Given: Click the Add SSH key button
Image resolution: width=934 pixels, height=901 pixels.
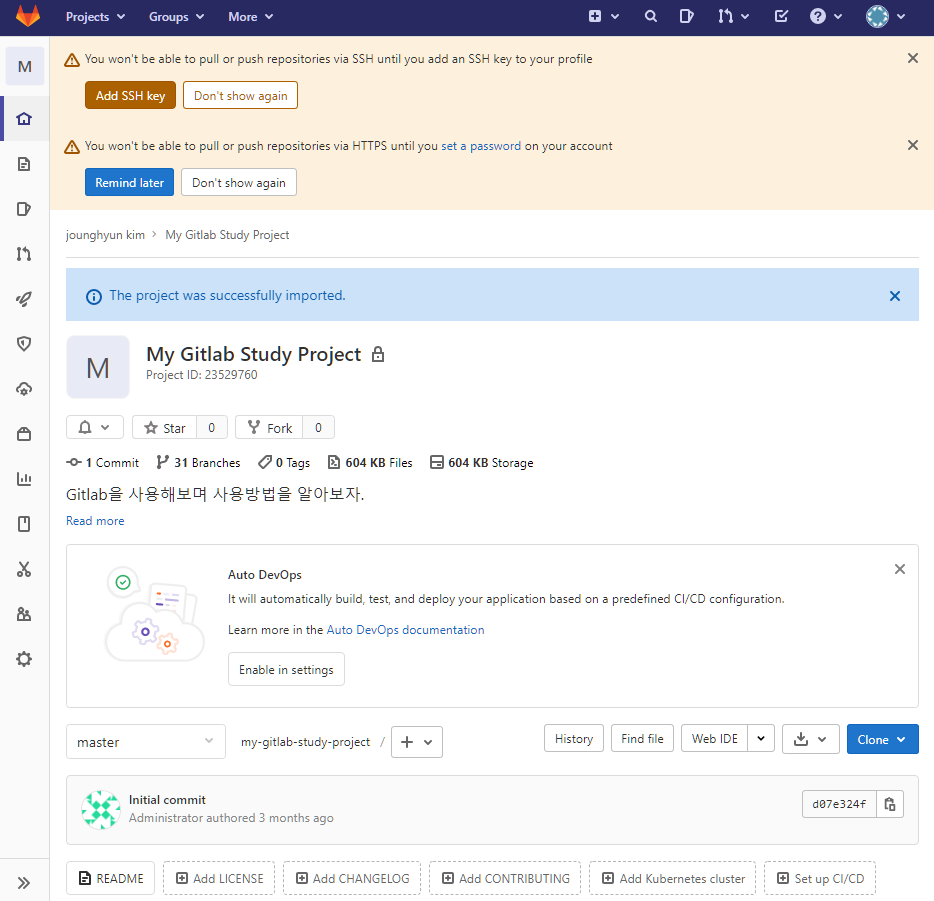Looking at the screenshot, I should [x=130, y=95].
